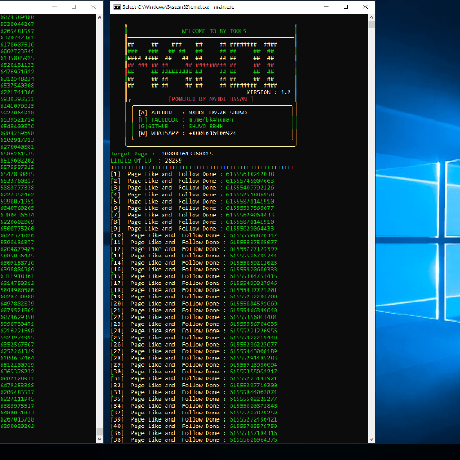The width and height of the screenshot is (460, 460).
Task: Click up arrow of main console scrollbar
Action: tap(371, 17)
